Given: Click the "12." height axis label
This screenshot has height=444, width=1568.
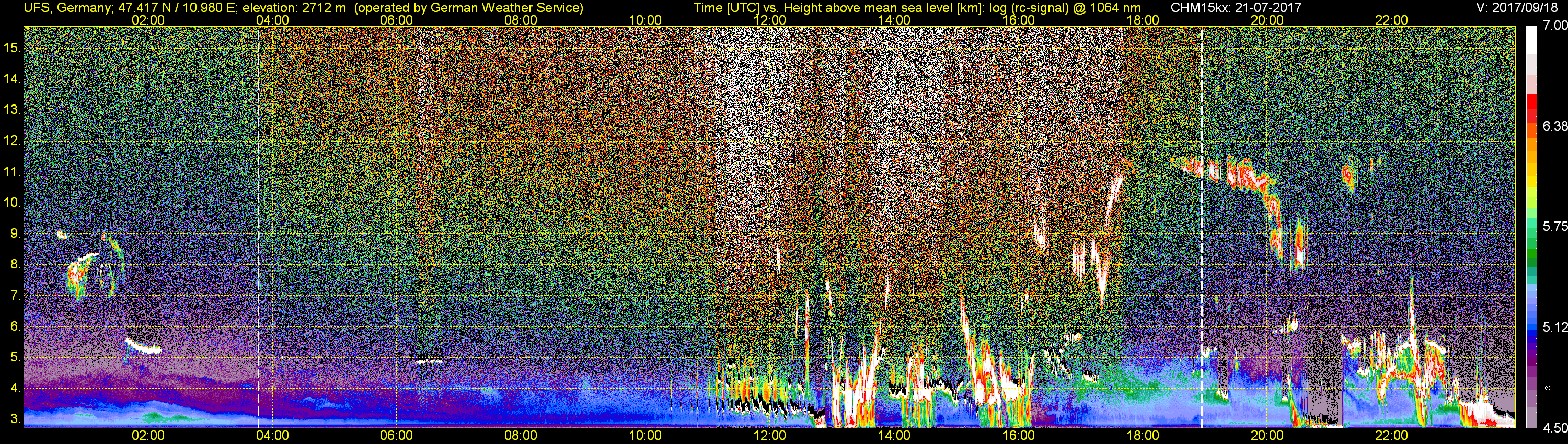Looking at the screenshot, I should click(x=12, y=141).
